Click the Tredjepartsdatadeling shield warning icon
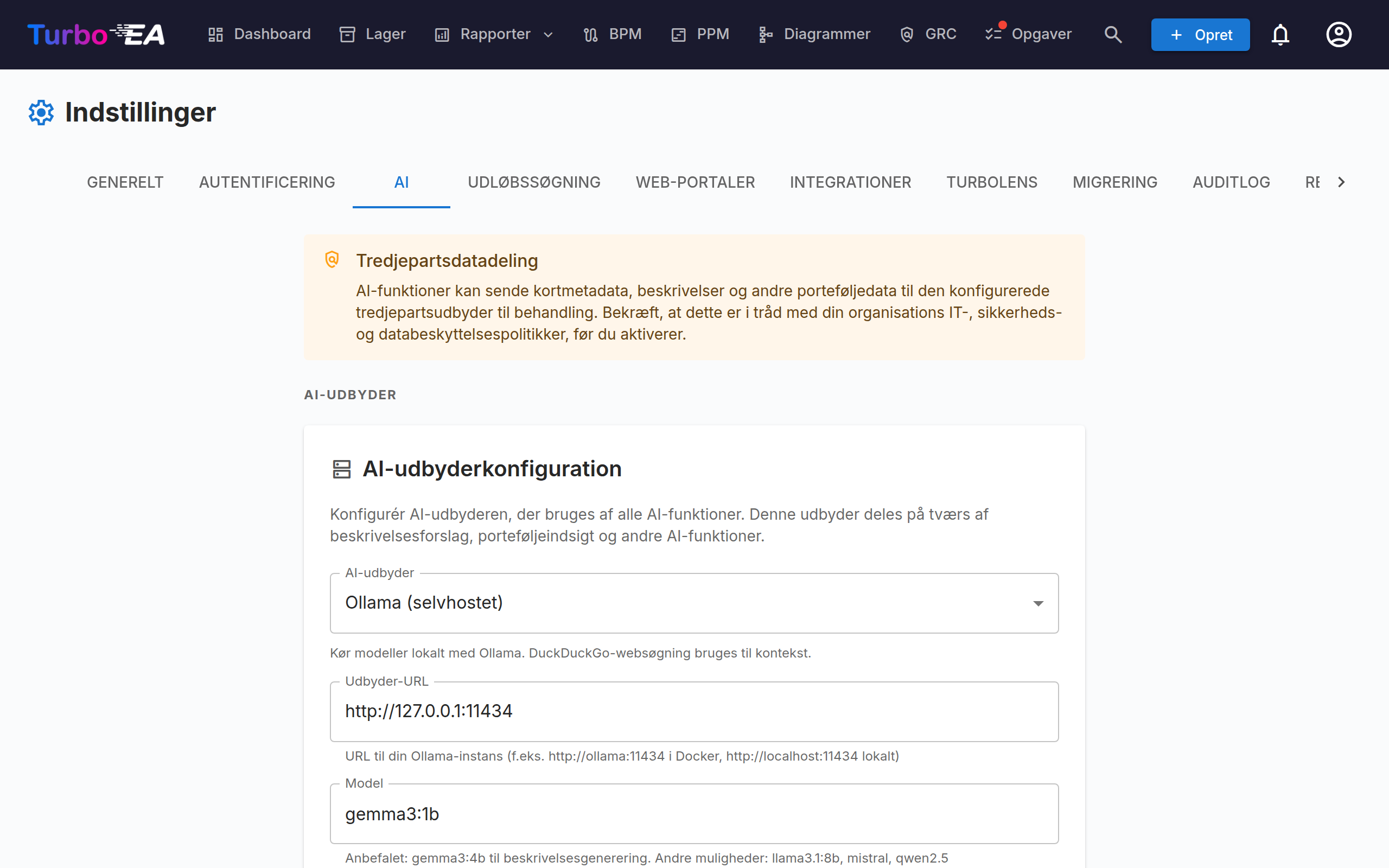1389x868 pixels. (332, 260)
